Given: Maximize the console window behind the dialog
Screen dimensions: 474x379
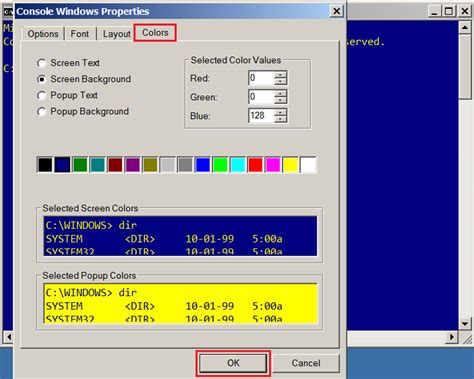Looking at the screenshot, I should click(449, 12).
